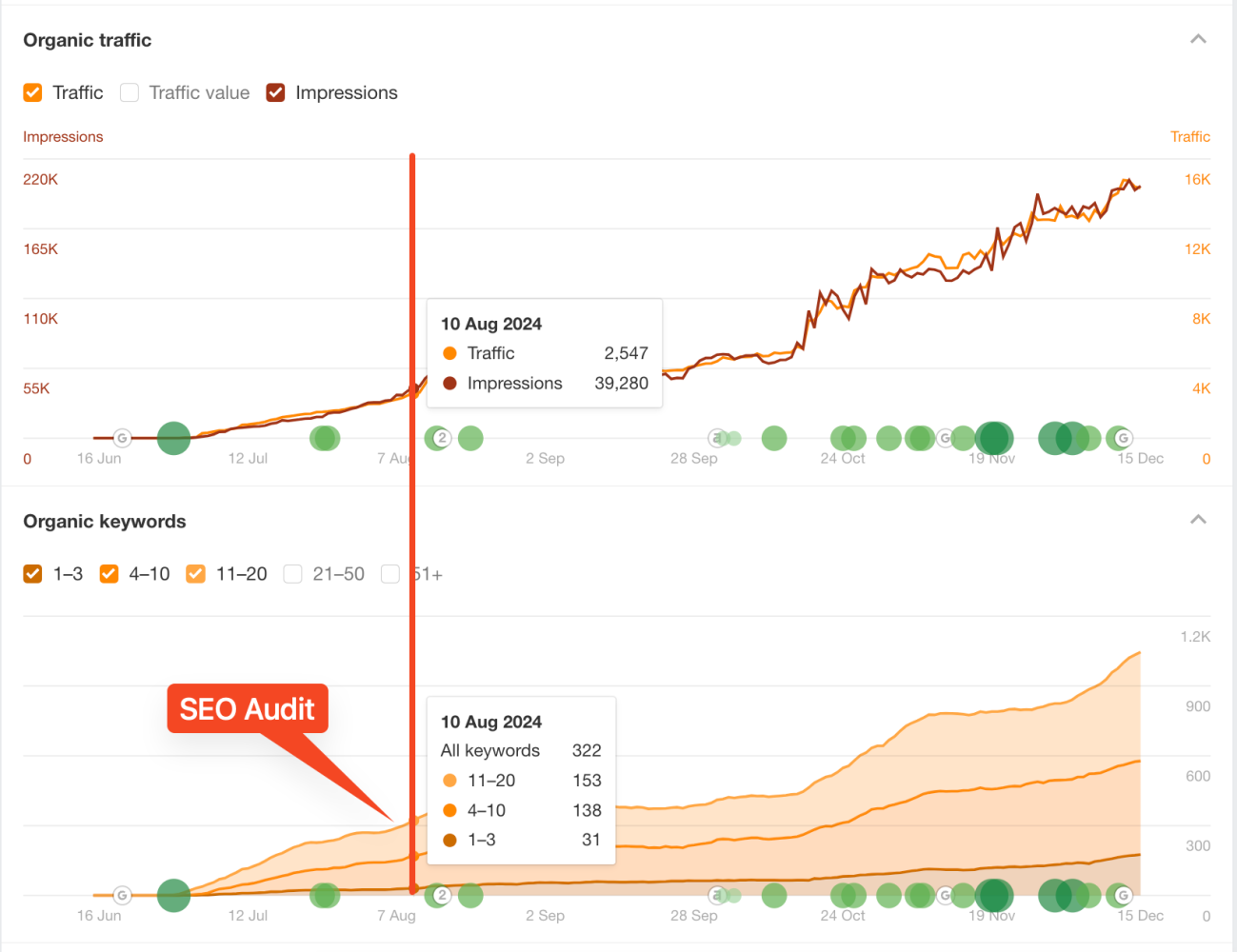Image resolution: width=1237 pixels, height=952 pixels.
Task: Click the green bubble near 12 Jul in keywords chart
Action: [x=325, y=896]
